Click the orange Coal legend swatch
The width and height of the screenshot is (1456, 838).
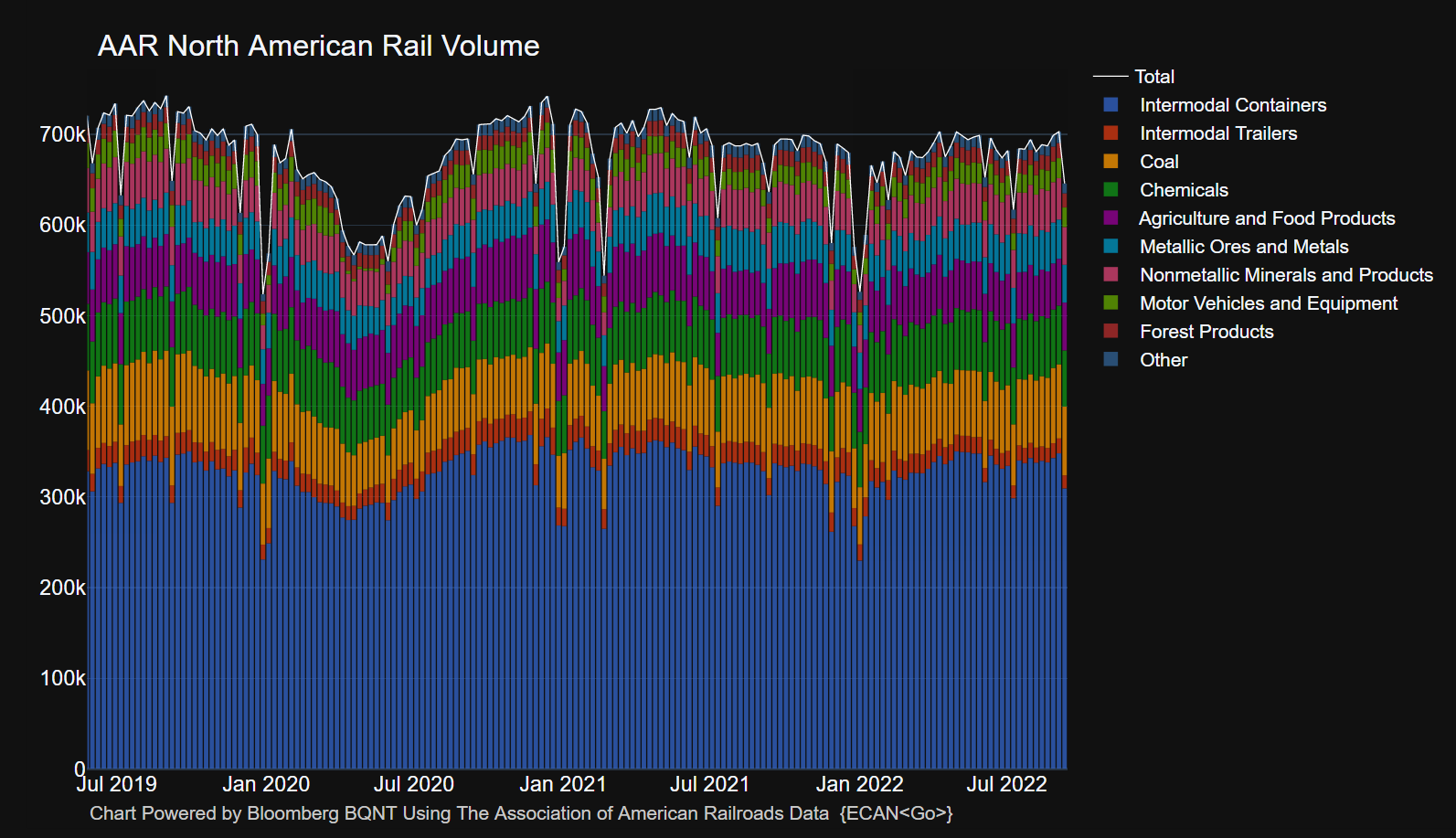pos(1111,162)
